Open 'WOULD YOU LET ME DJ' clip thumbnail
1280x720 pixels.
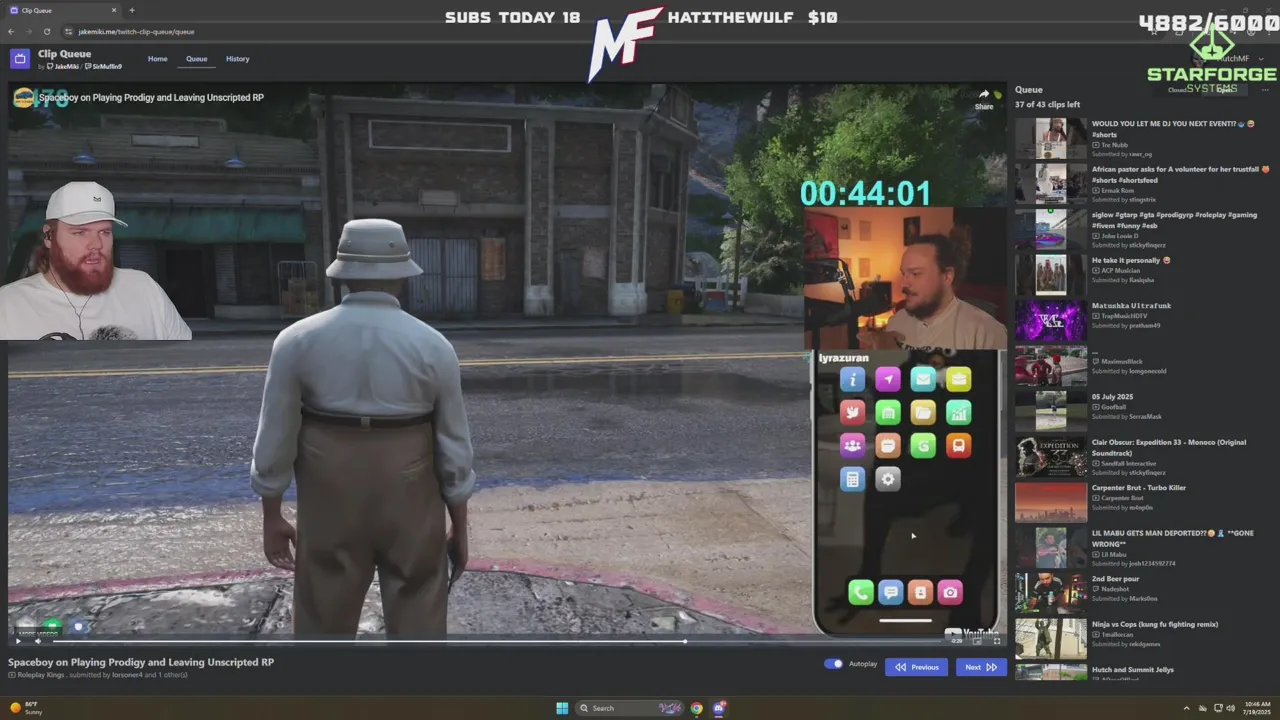pos(1051,138)
